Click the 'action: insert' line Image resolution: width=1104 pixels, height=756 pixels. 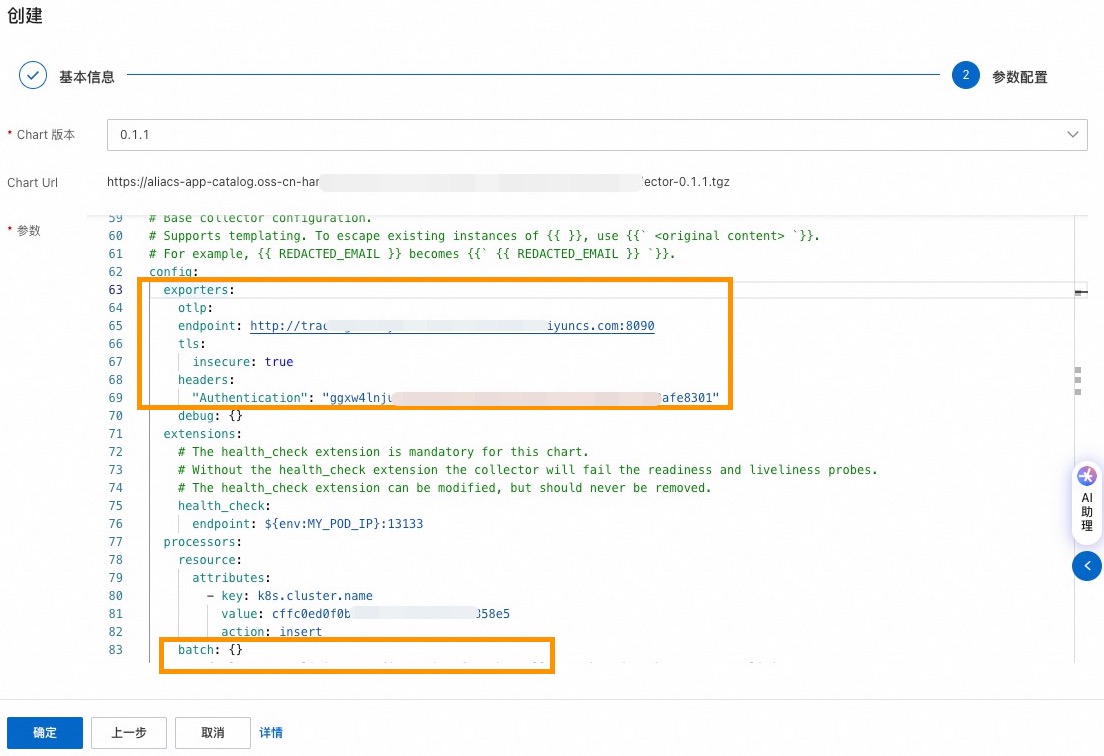point(272,632)
